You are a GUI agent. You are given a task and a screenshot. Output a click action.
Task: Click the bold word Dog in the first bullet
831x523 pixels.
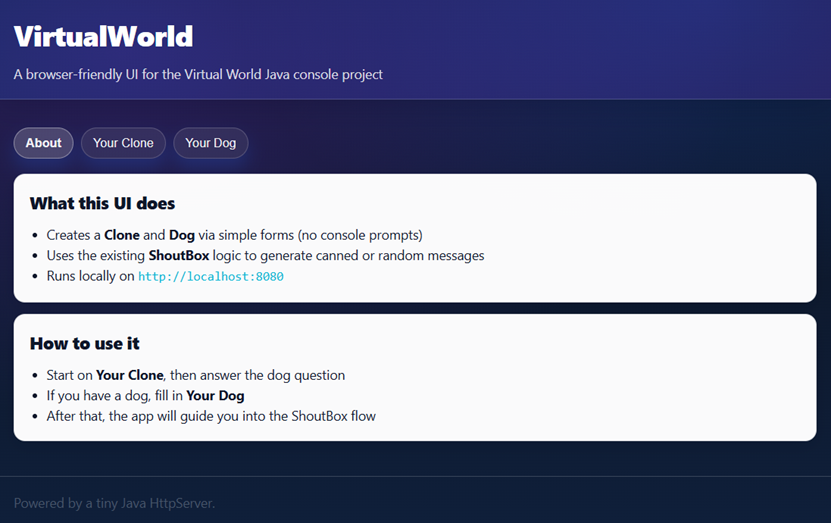pos(182,235)
